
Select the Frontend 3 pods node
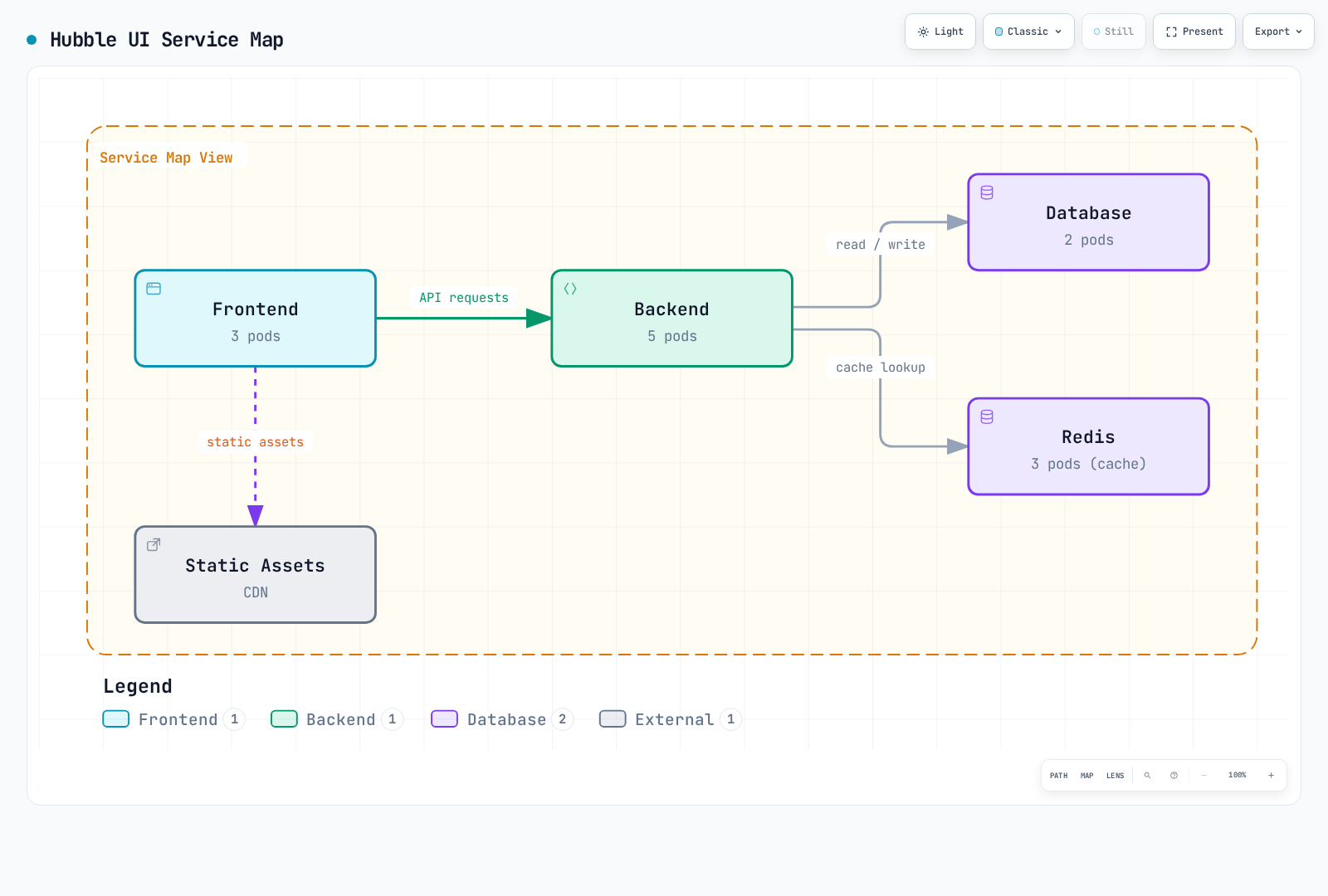(256, 319)
